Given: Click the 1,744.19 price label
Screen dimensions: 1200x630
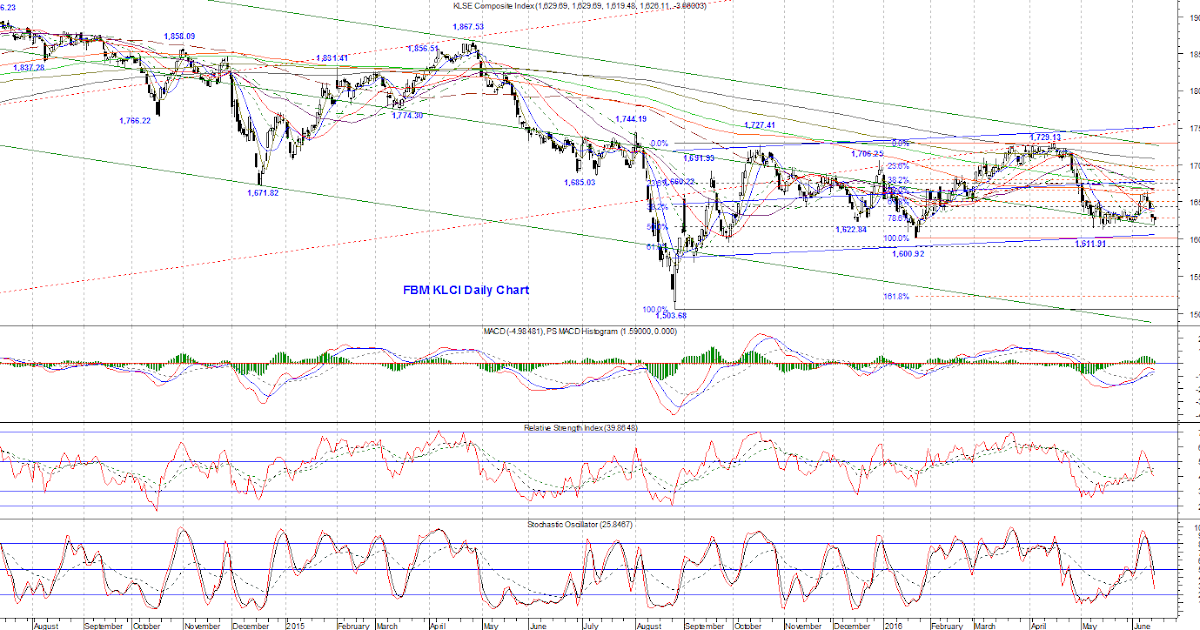Looking at the screenshot, I should click(x=631, y=119).
